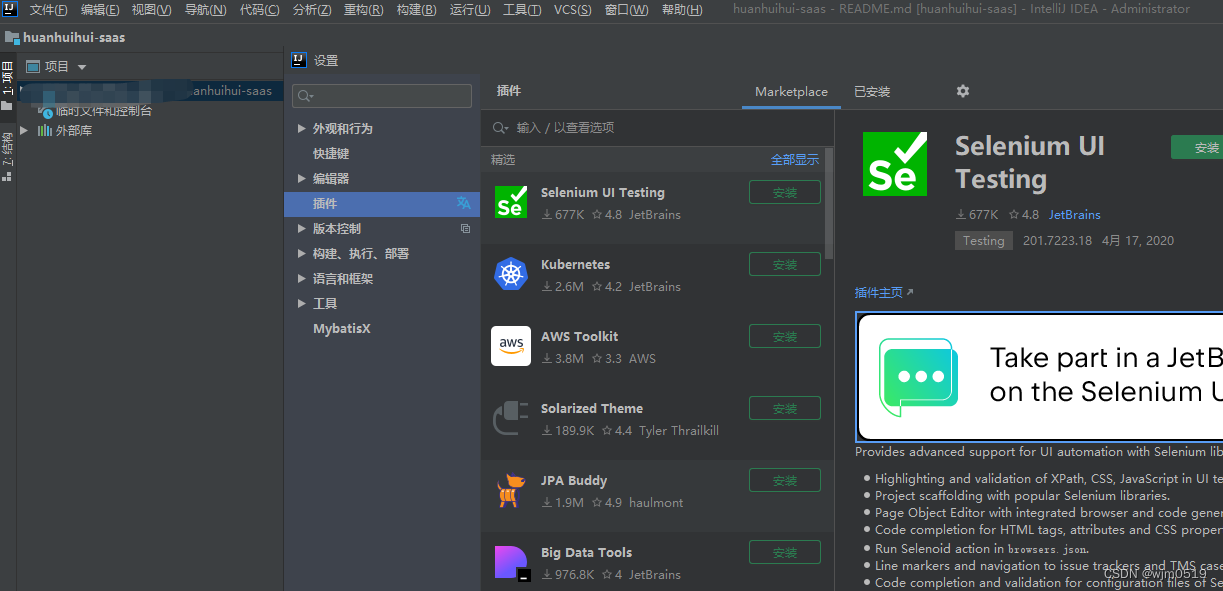Focus the plugin search input field
The height and width of the screenshot is (591, 1223).
pos(658,128)
